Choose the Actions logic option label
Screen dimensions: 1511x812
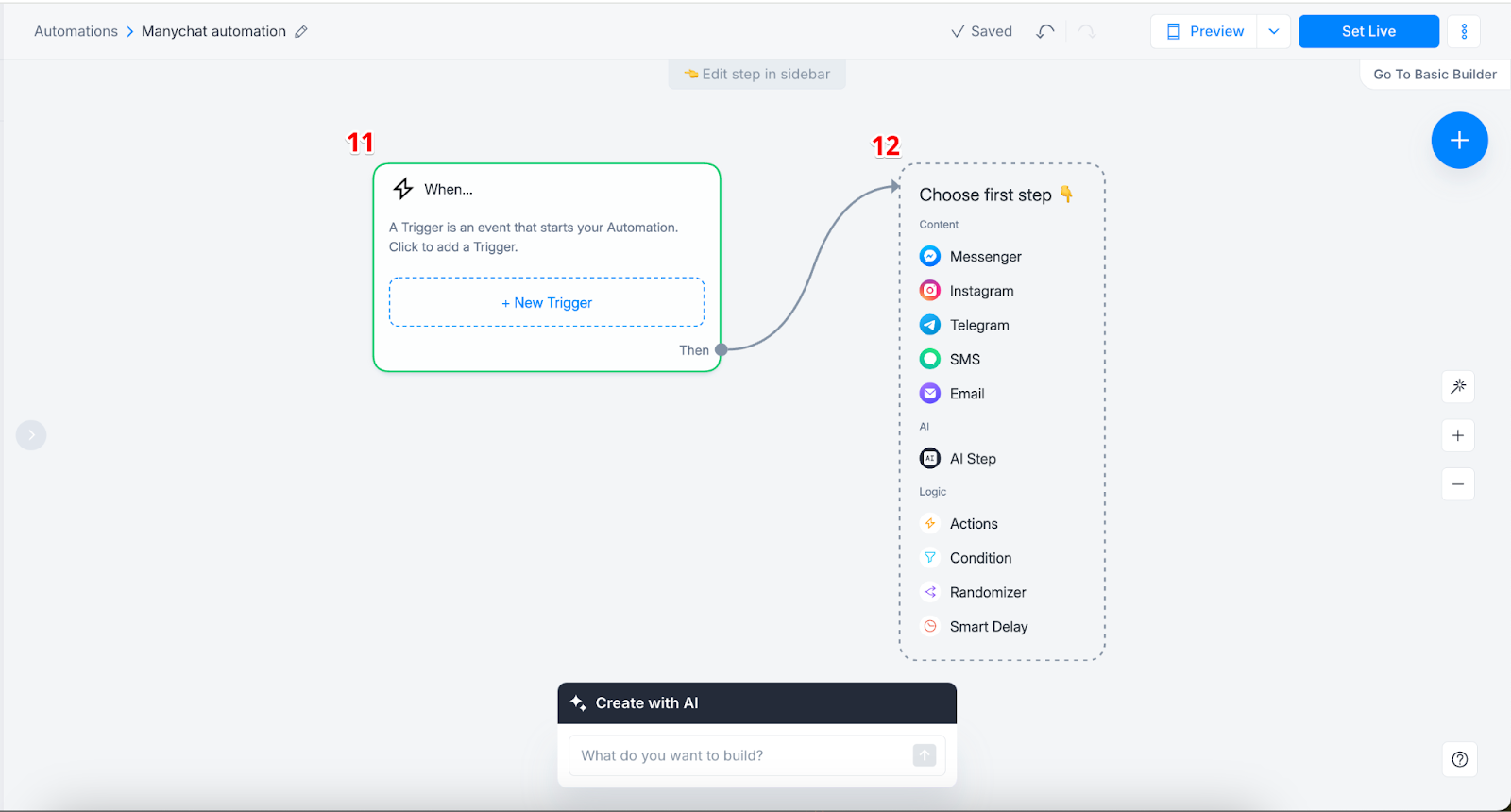pos(974,524)
